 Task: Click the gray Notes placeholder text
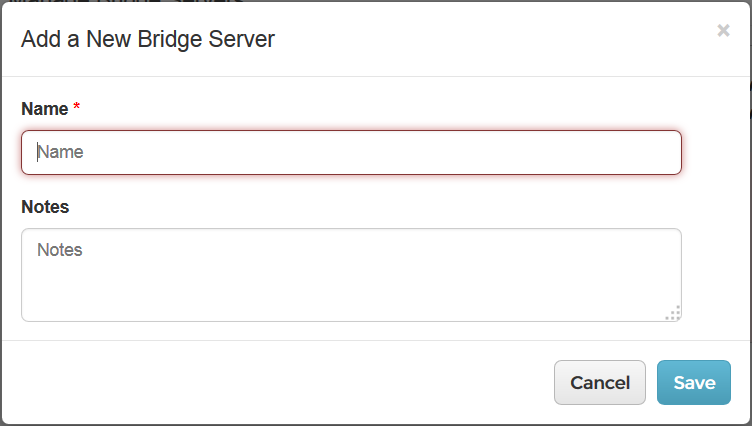60,250
